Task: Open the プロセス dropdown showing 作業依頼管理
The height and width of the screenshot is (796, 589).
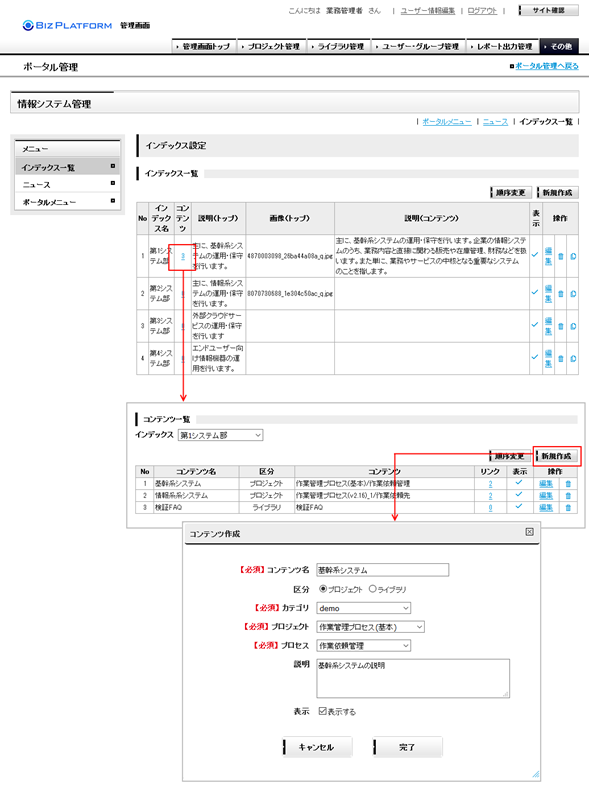Action: click(x=364, y=646)
